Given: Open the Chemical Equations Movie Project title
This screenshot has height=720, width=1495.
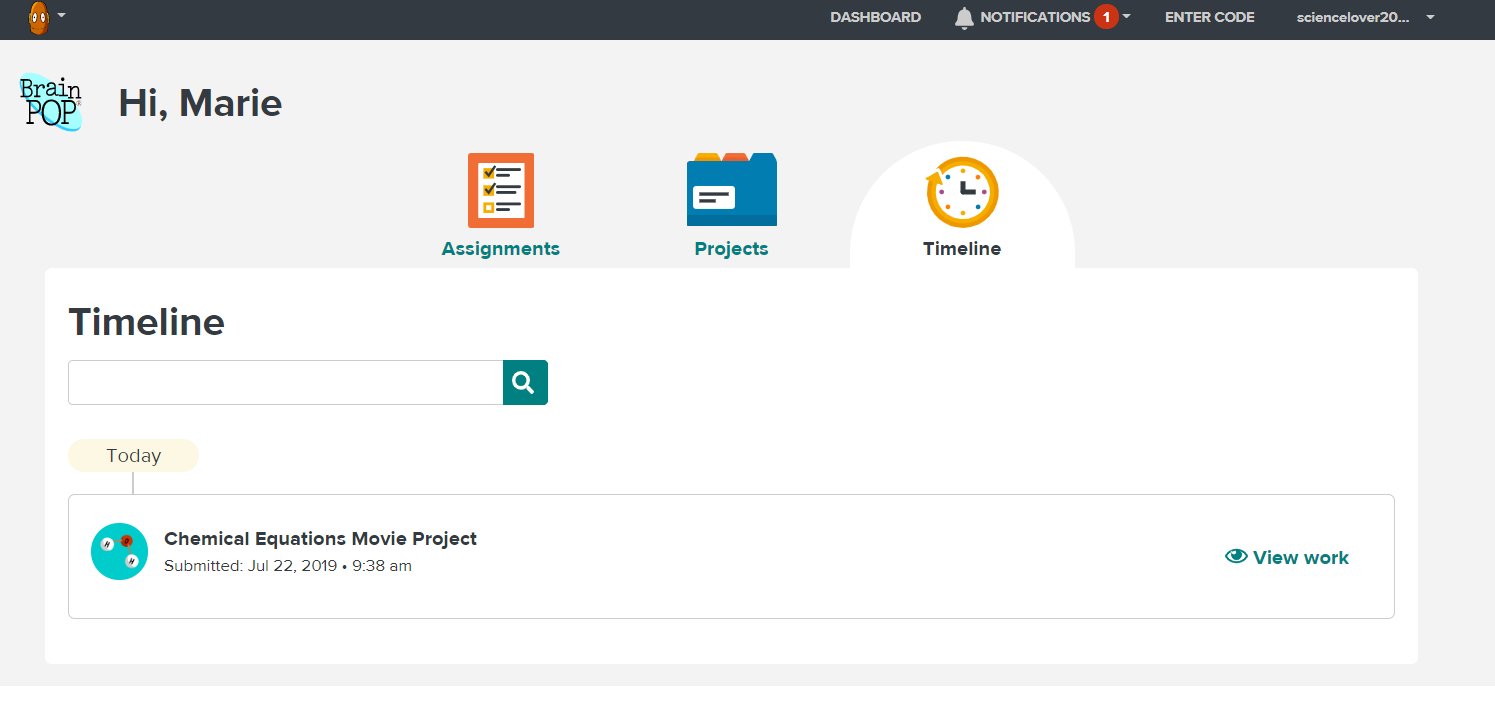Looking at the screenshot, I should tap(320, 538).
